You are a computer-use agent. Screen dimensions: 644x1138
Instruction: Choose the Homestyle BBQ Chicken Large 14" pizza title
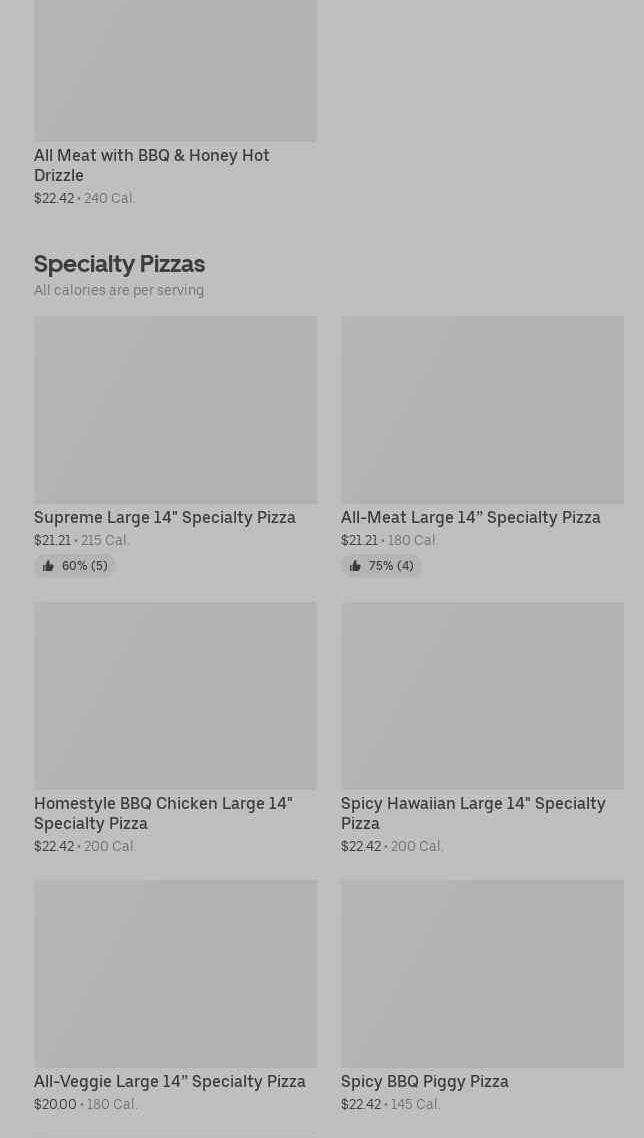tap(163, 813)
